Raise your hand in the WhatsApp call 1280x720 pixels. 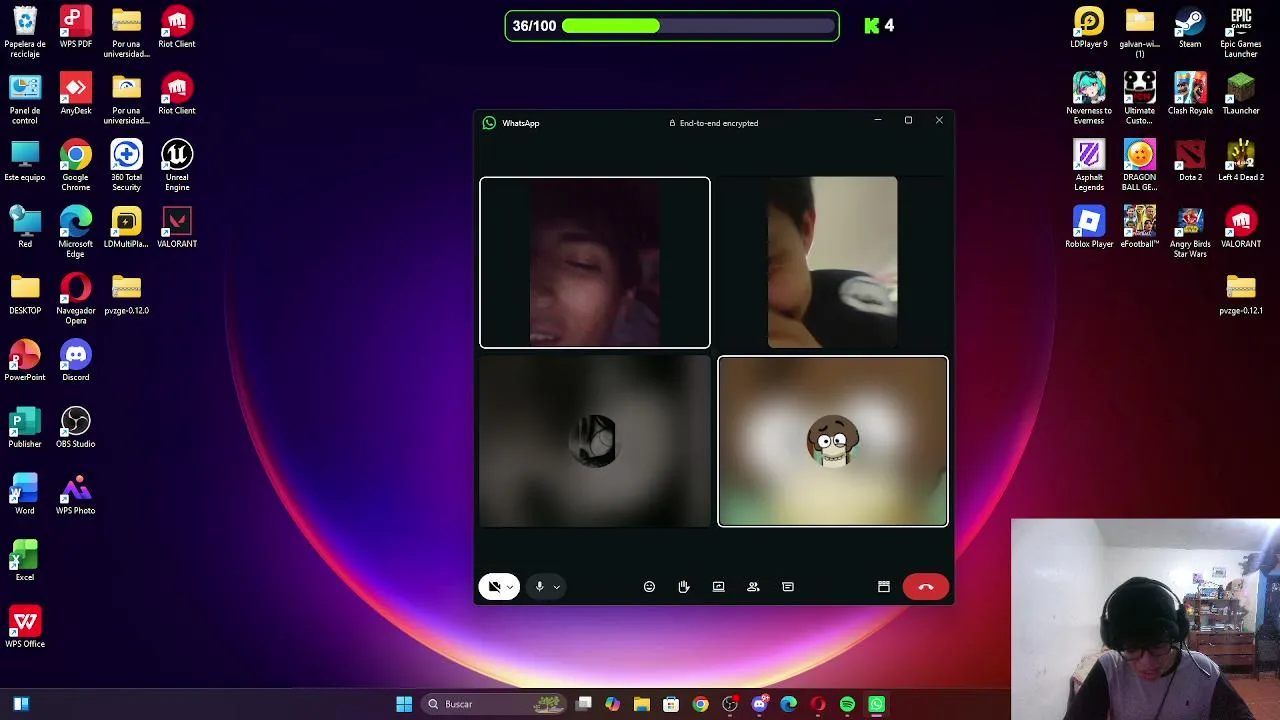point(684,587)
